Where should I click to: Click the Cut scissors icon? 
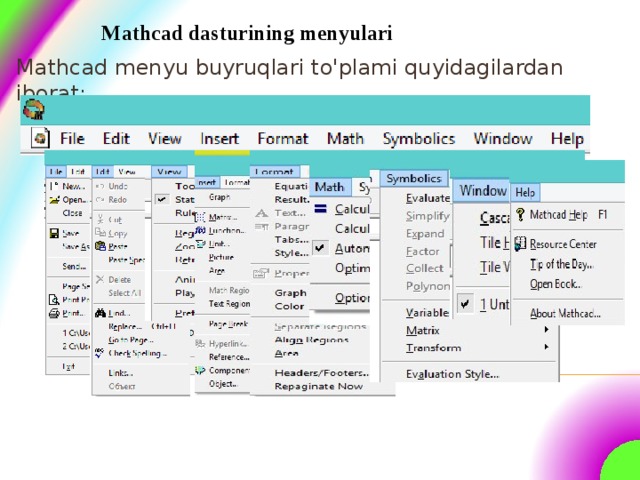pos(100,219)
